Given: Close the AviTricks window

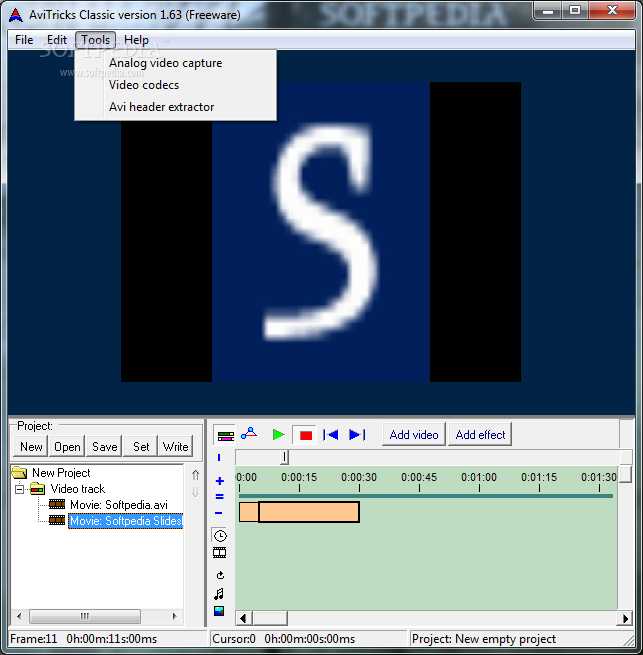Looking at the screenshot, I should pos(613,10).
